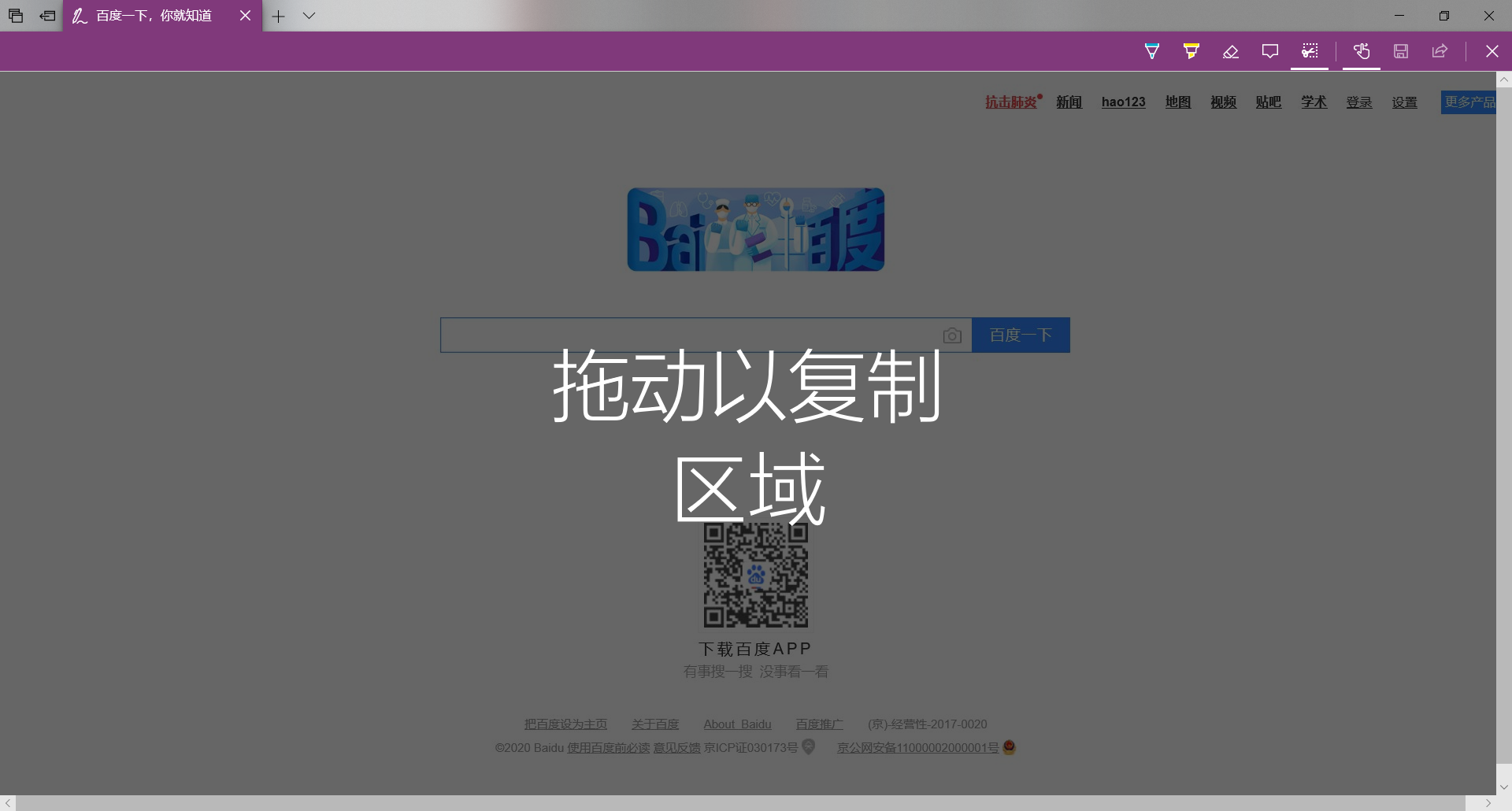Click the 百度推广 link
The image size is (1512, 811).
click(x=819, y=724)
